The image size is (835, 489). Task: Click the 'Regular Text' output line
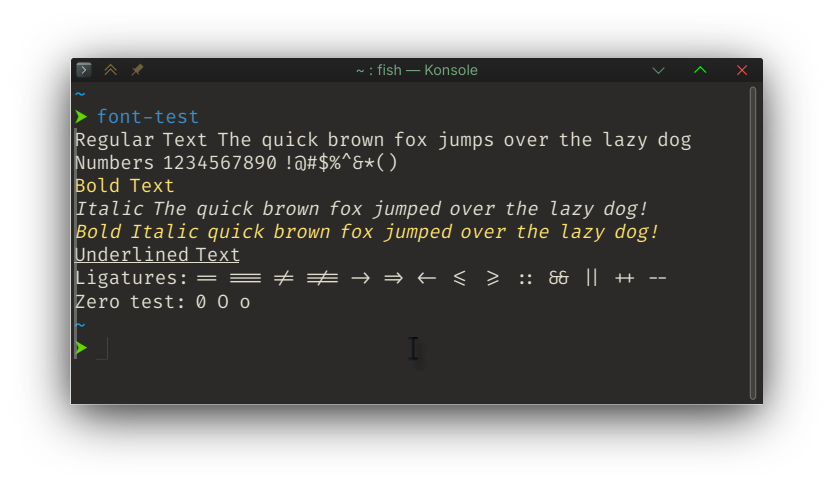coord(383,140)
